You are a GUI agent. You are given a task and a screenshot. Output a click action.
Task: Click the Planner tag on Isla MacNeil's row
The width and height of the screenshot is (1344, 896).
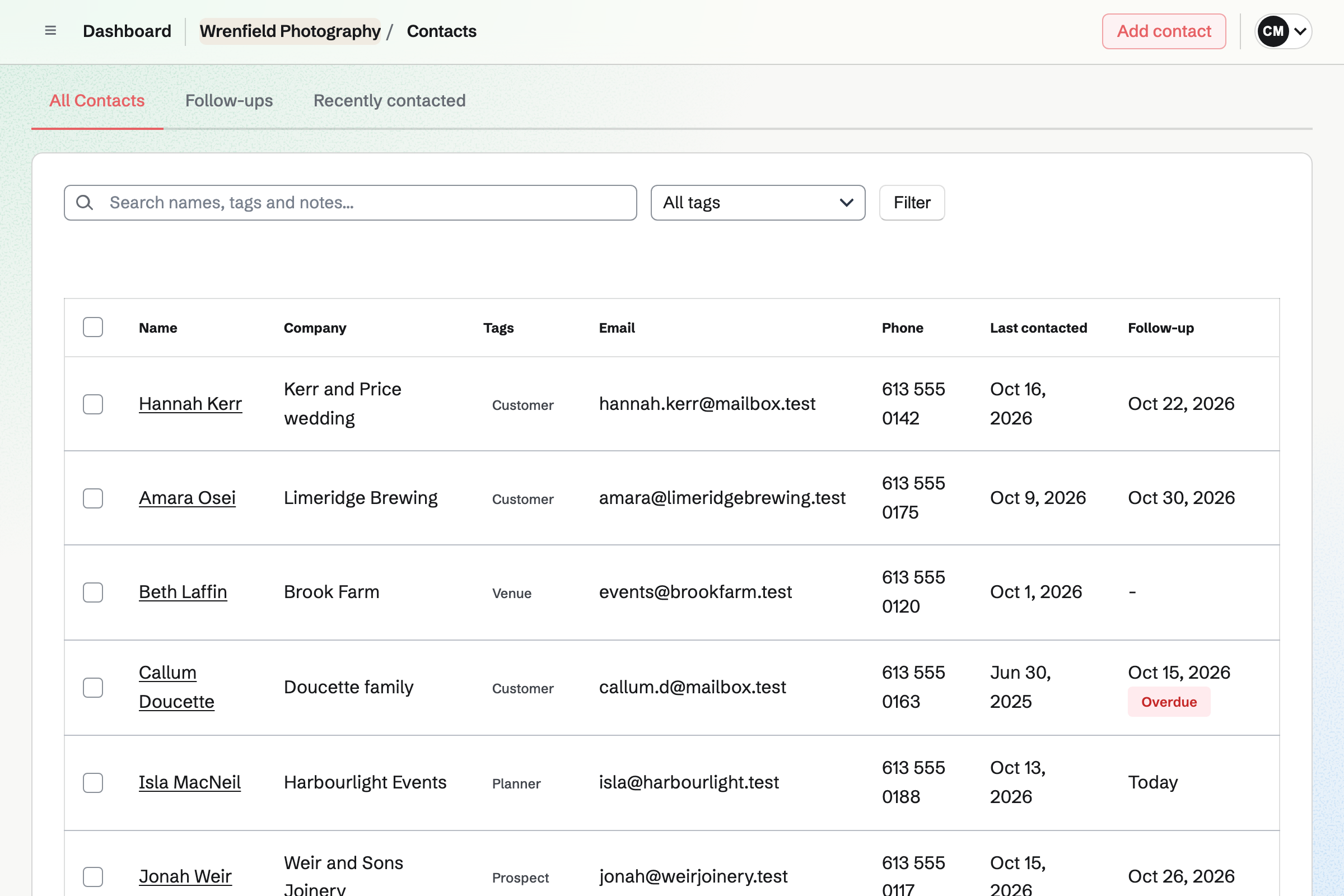[516, 784]
